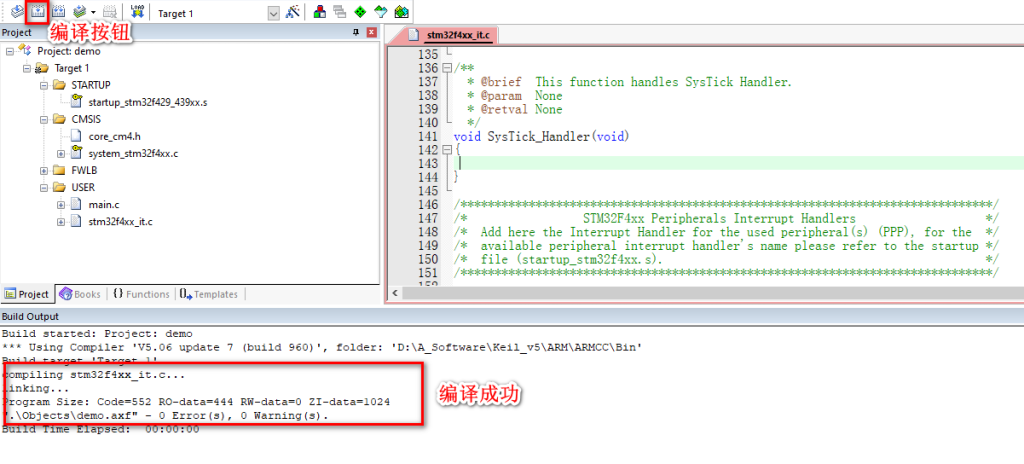
Task: Collapse the Project: demo root node
Action: click(x=10, y=51)
